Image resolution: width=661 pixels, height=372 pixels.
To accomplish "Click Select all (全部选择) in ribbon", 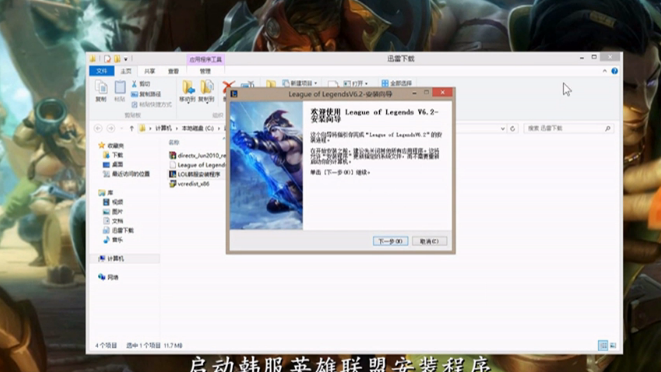I will (x=397, y=83).
